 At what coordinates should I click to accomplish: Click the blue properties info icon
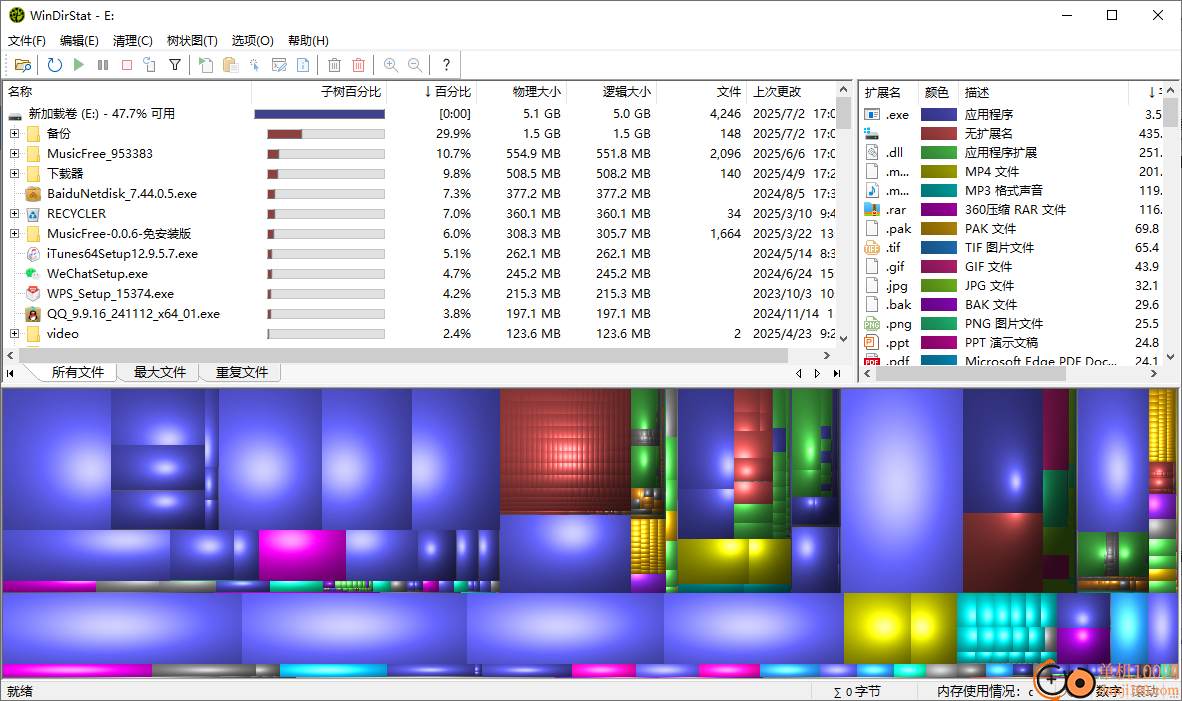tap(303, 65)
